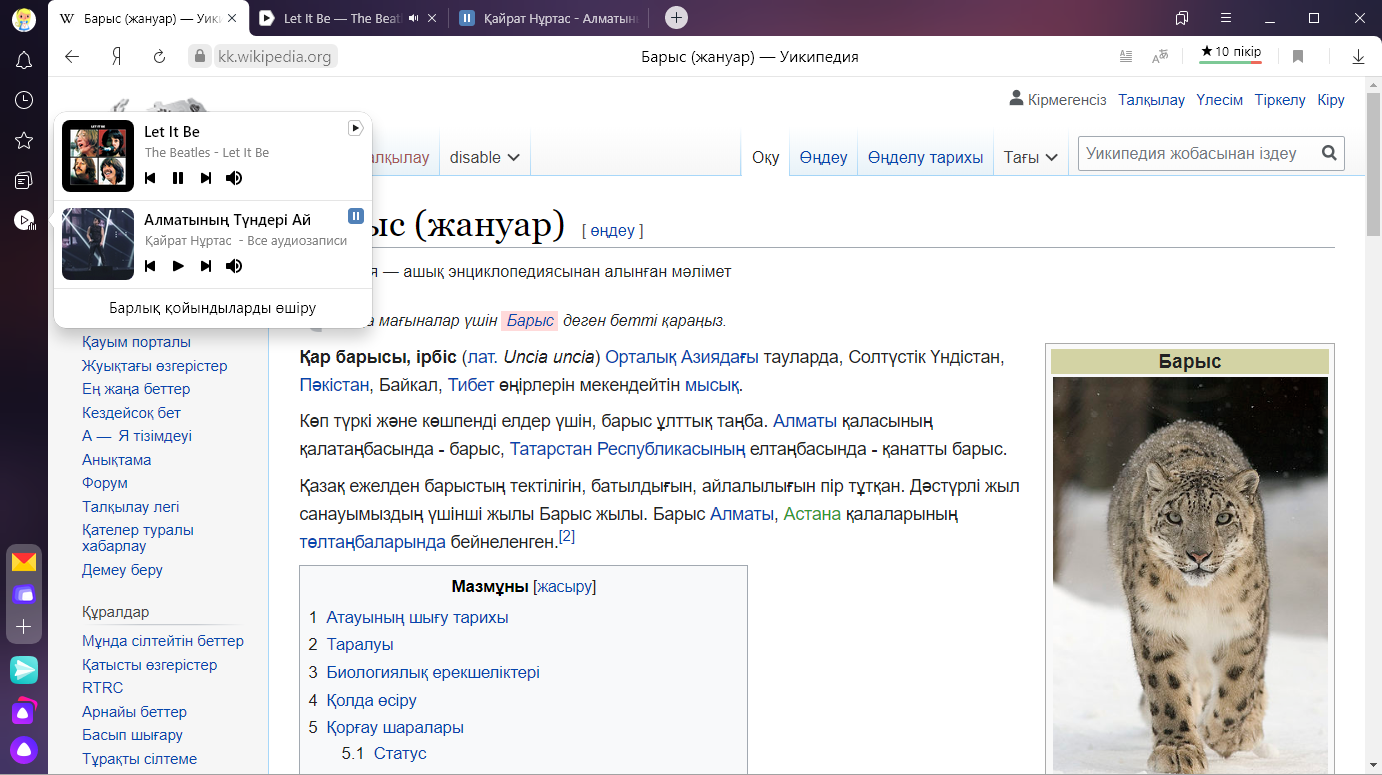The width and height of the screenshot is (1382, 775).
Task: Click the profile avatar icon top left
Action: [24, 18]
